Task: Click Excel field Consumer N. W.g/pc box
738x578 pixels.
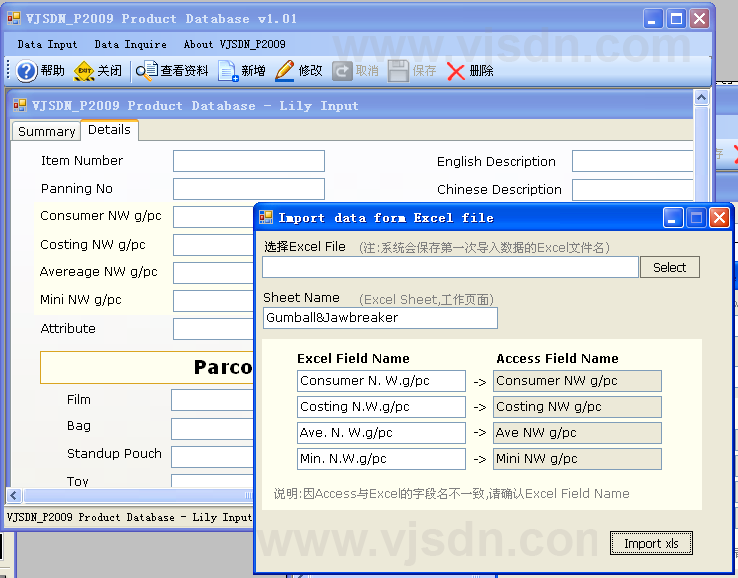Action: (x=381, y=381)
